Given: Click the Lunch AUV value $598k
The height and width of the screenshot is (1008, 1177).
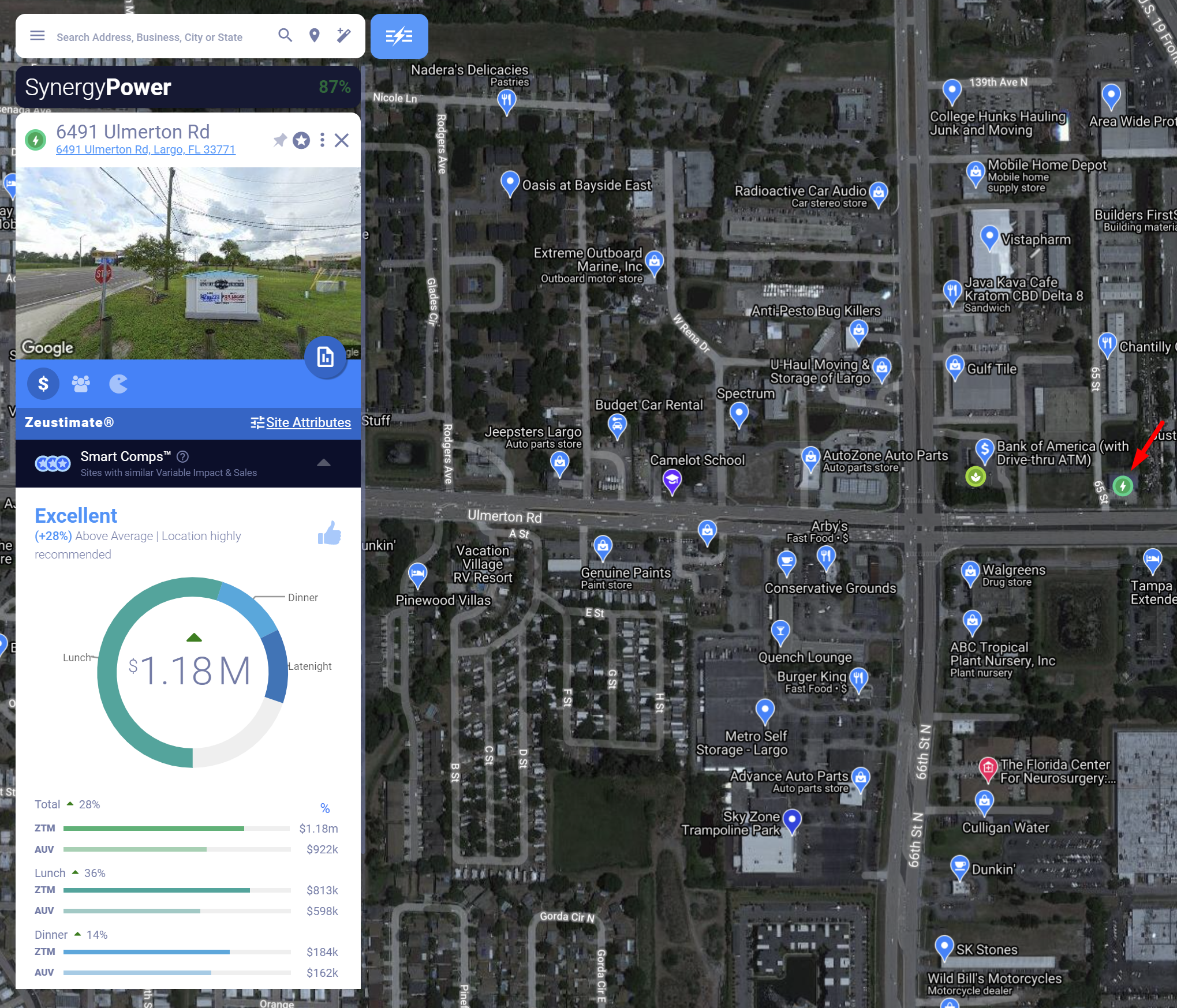Looking at the screenshot, I should point(322,911).
